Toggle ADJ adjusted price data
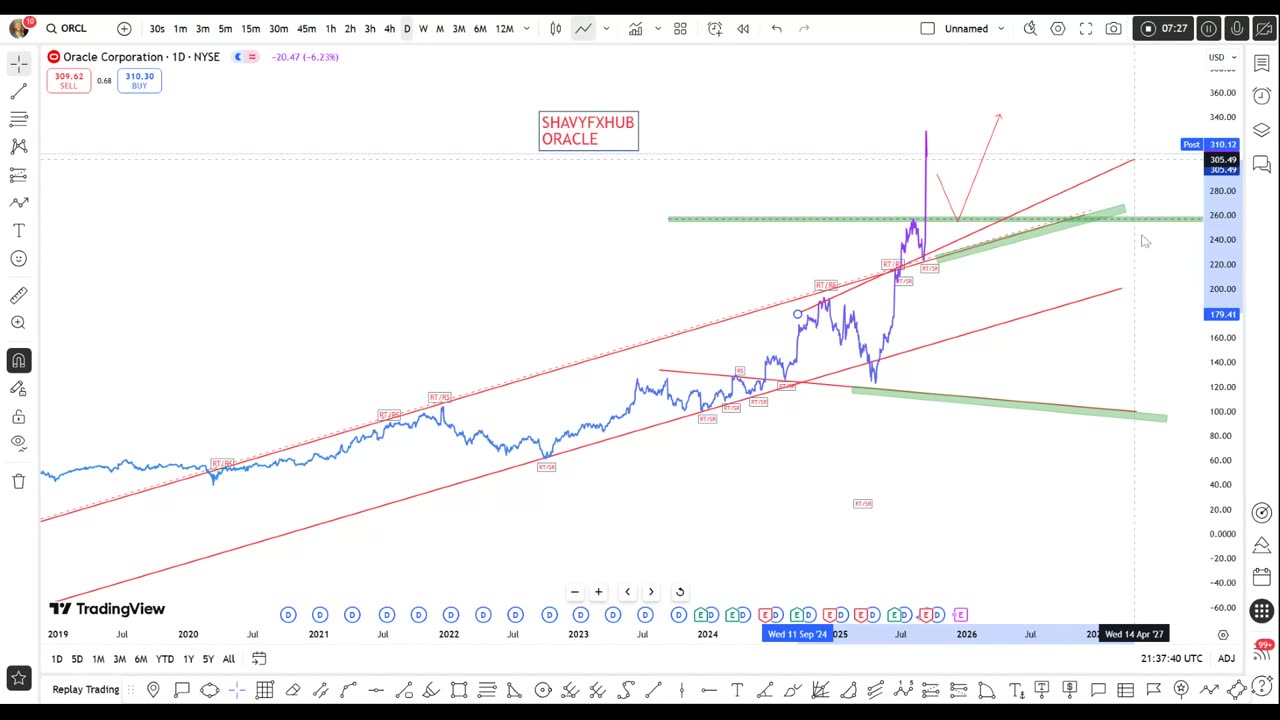This screenshot has width=1280, height=720. tap(1226, 659)
